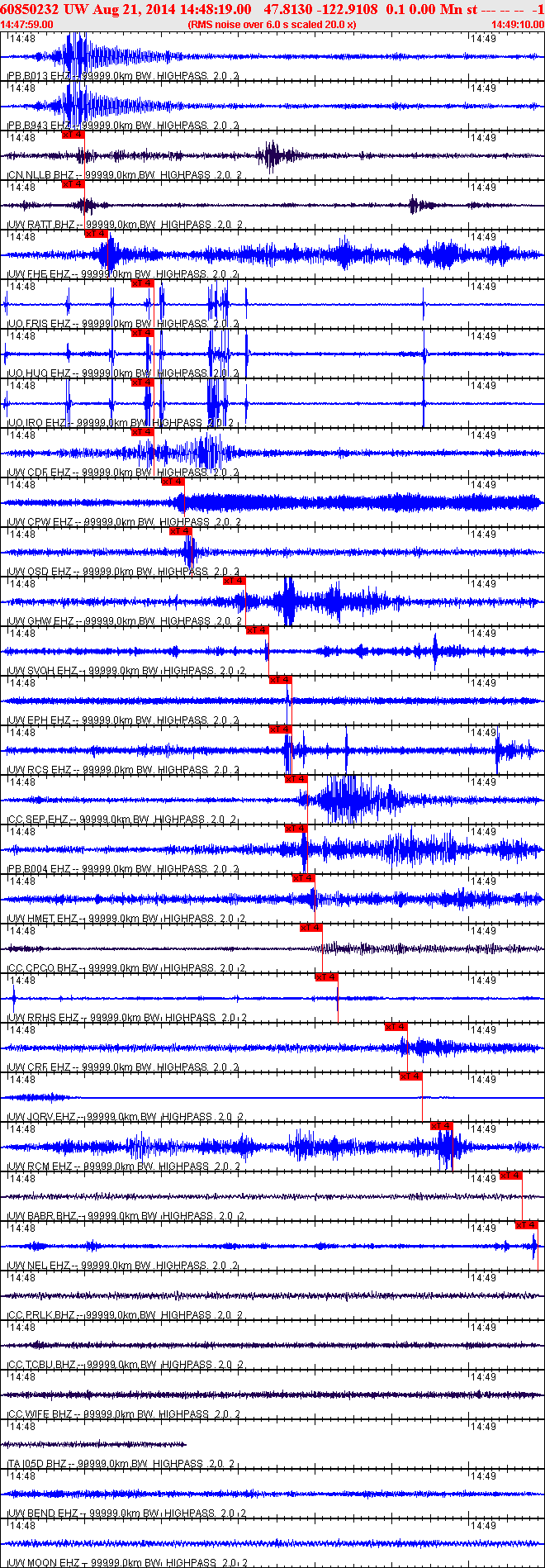Select the pick marker on UW JORV trace
Image resolution: width=545 pixels, height=1568 pixels.
pos(411,1076)
